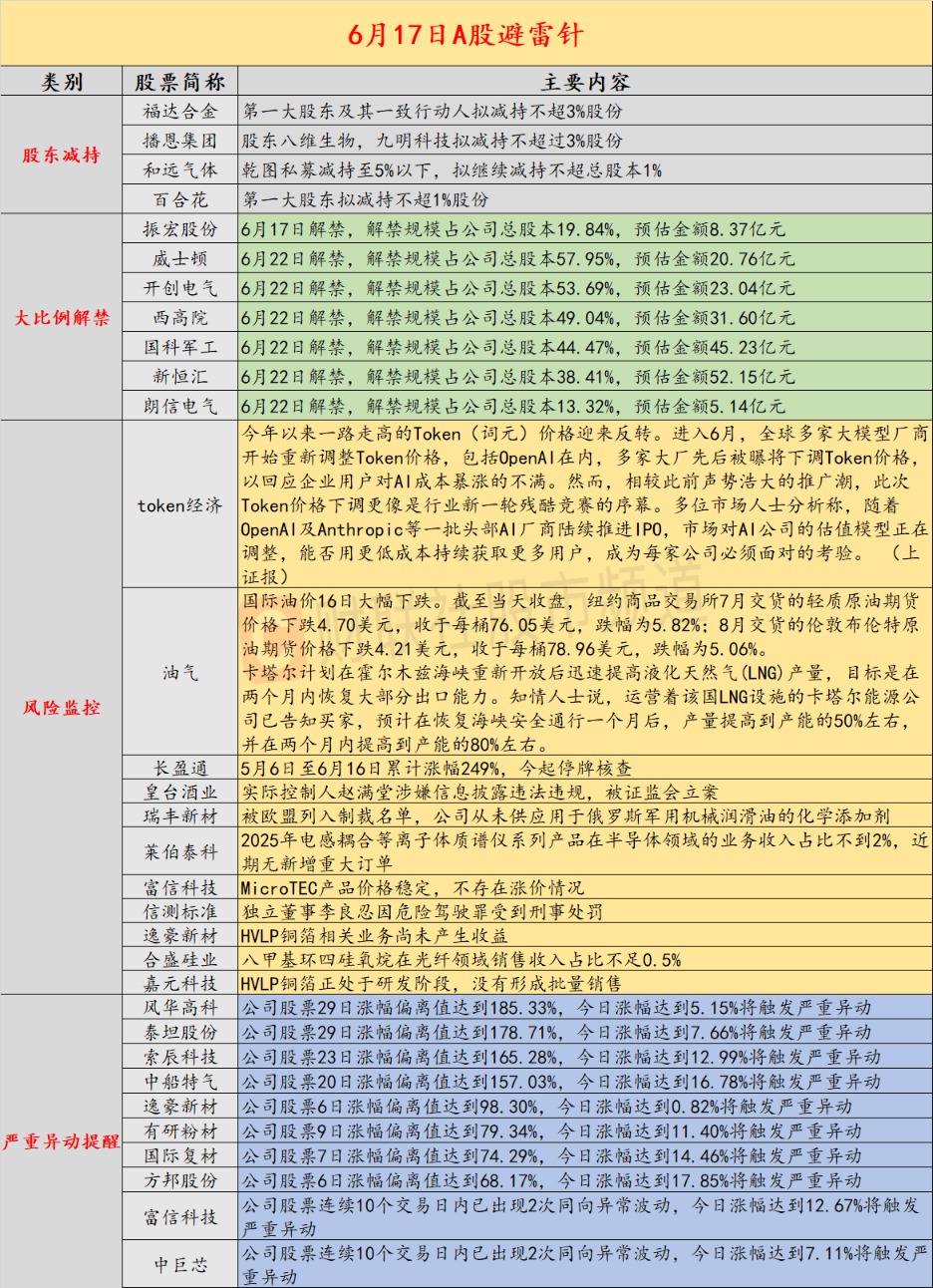
Task: Click the 主要内容 column header
Action: click(x=585, y=82)
